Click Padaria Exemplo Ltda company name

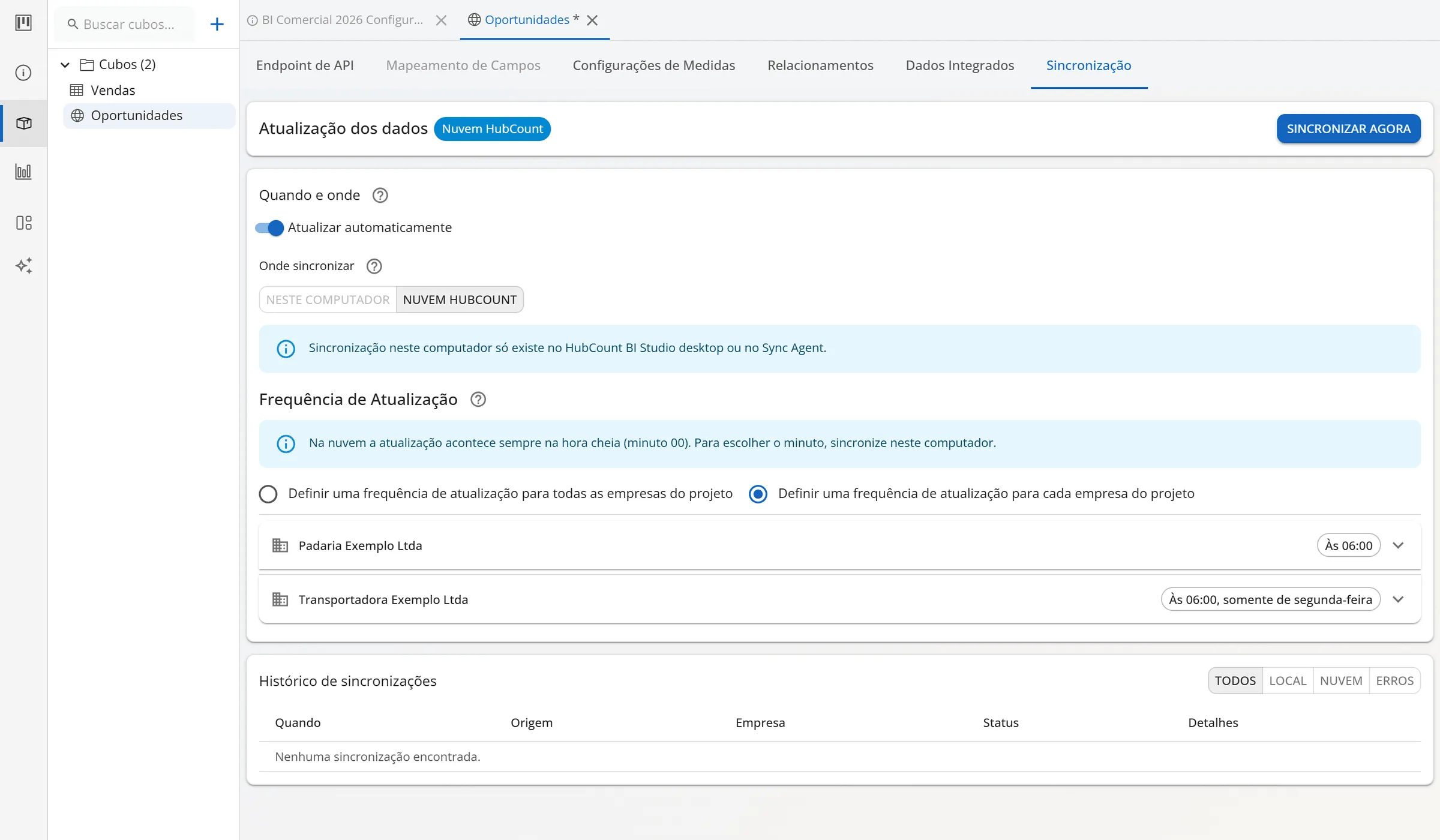coord(360,545)
